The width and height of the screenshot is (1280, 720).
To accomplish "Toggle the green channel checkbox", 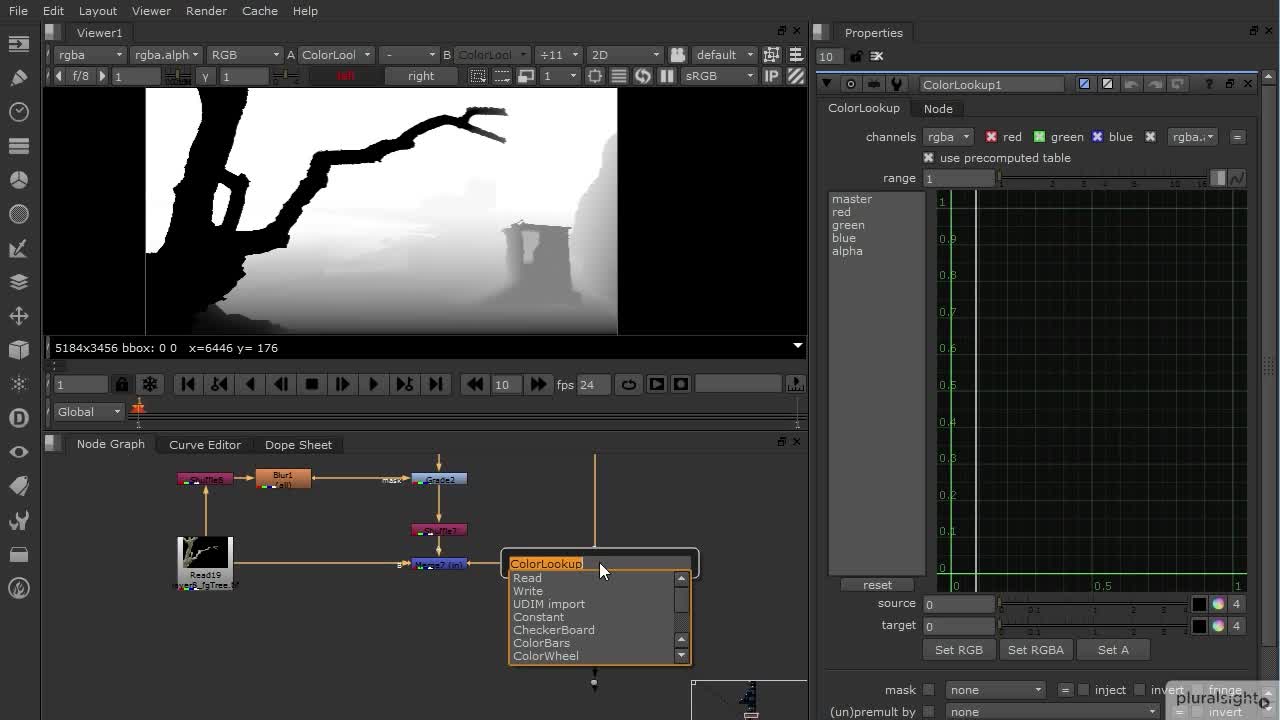I will click(1039, 137).
